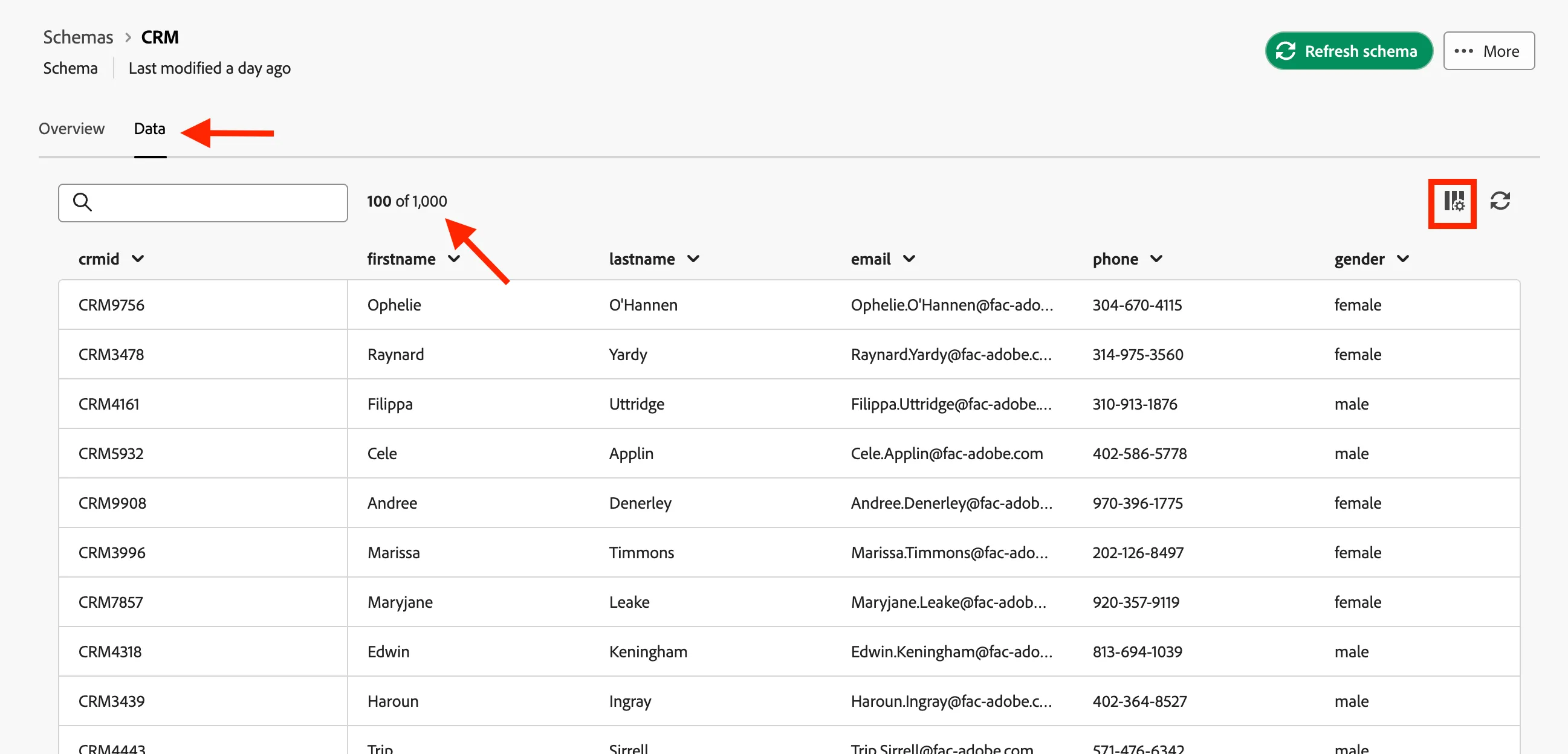Open the configure columns icon
1568x754 pixels.
(1454, 201)
